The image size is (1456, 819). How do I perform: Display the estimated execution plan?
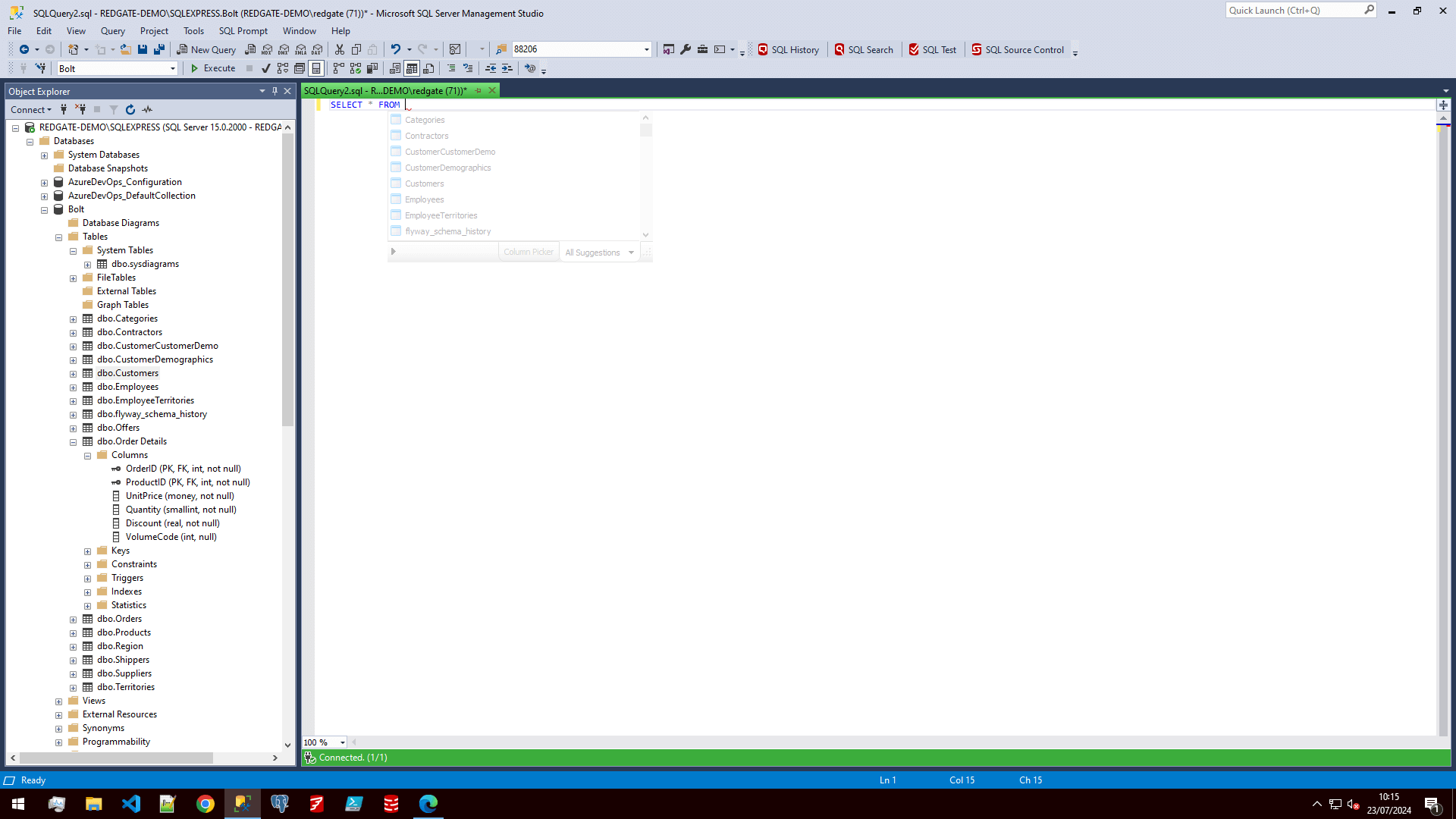tap(283, 68)
